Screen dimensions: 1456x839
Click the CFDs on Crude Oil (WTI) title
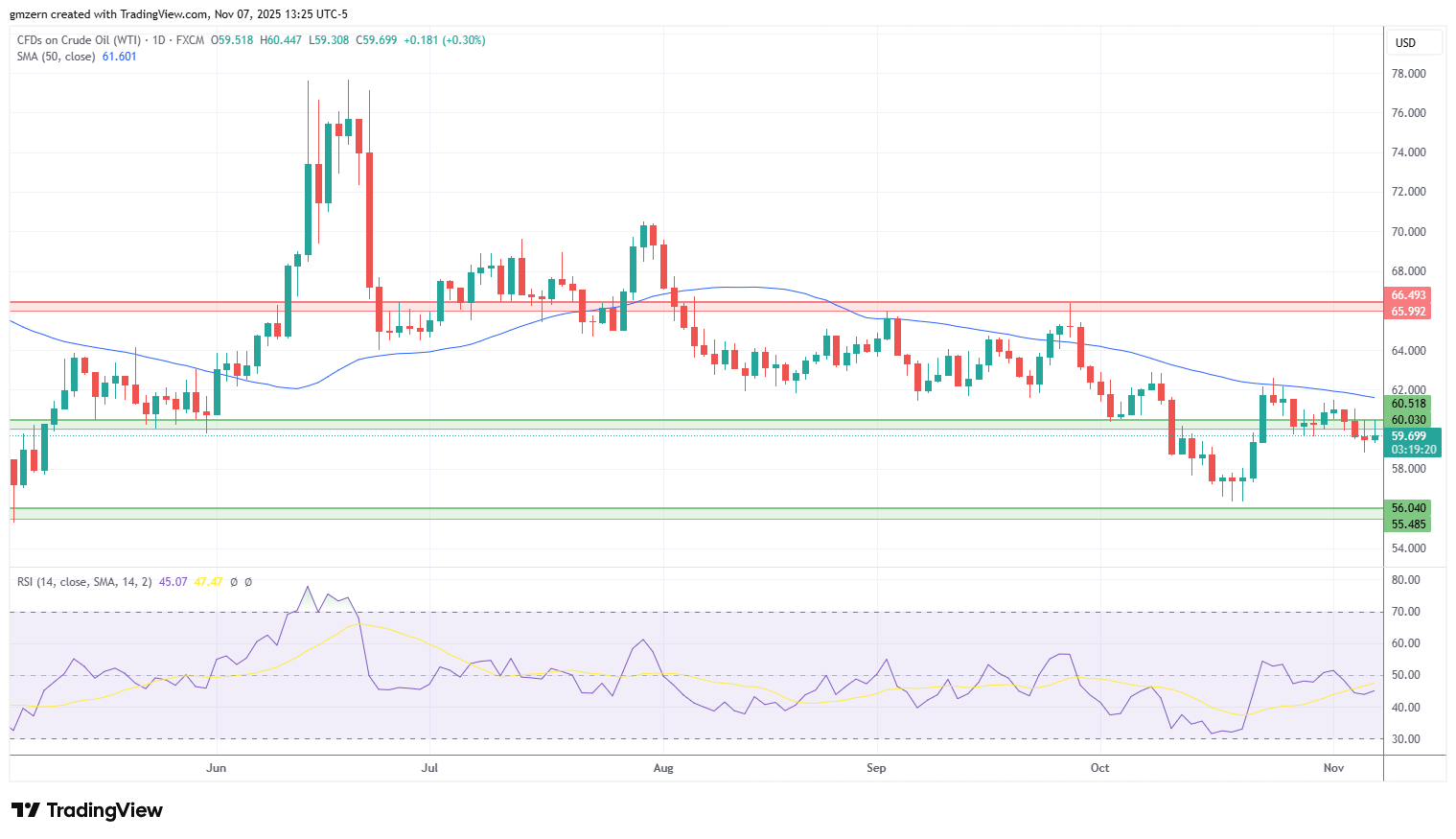[x=79, y=40]
